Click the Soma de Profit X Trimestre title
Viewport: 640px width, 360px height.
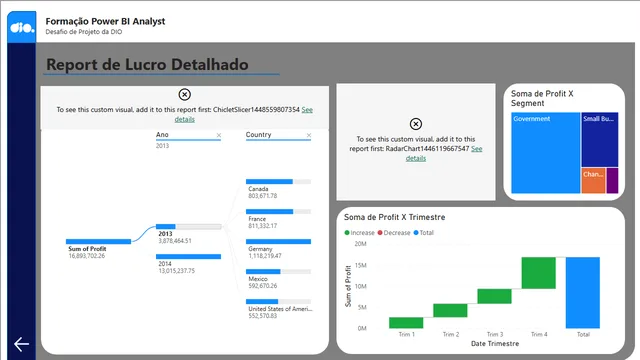click(395, 217)
